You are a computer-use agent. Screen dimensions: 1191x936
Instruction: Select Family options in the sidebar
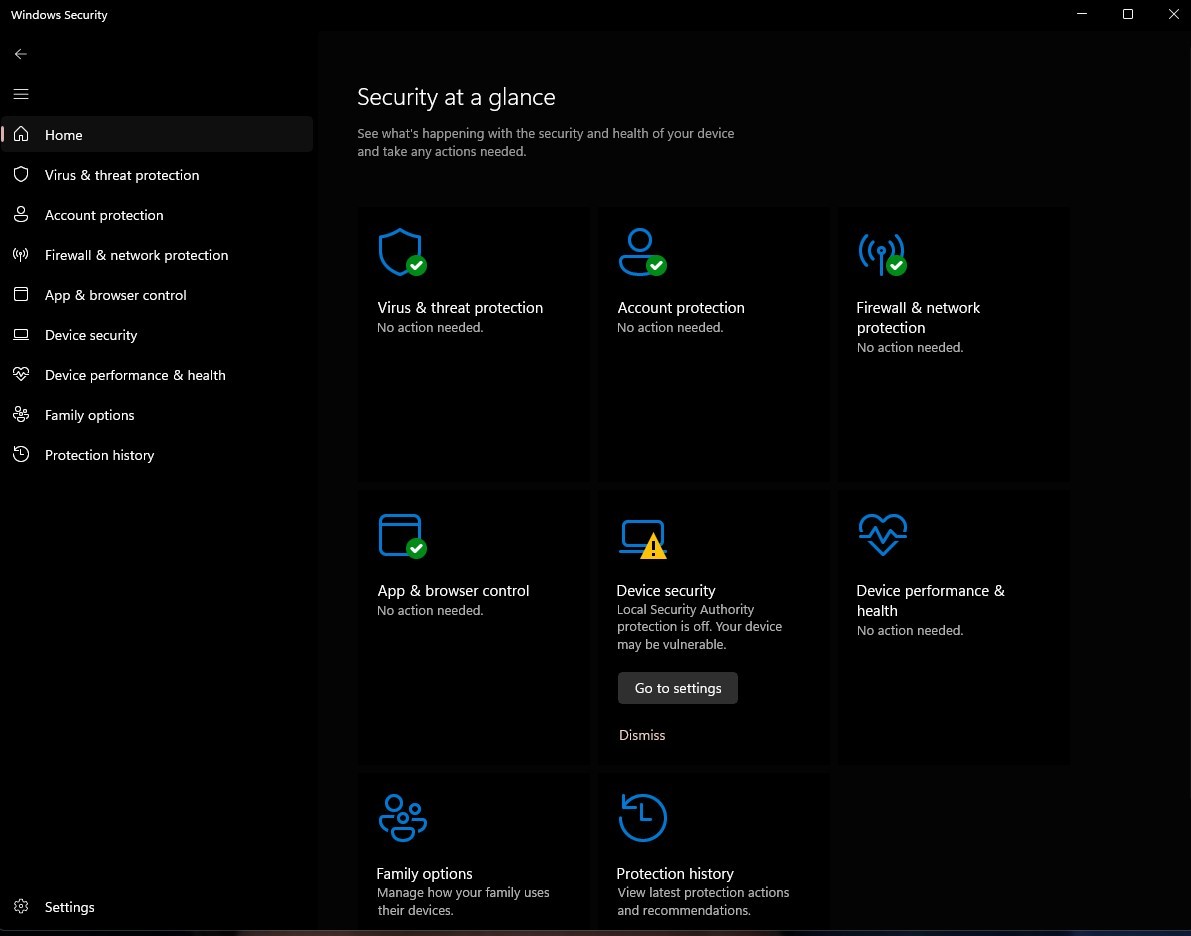click(157, 415)
